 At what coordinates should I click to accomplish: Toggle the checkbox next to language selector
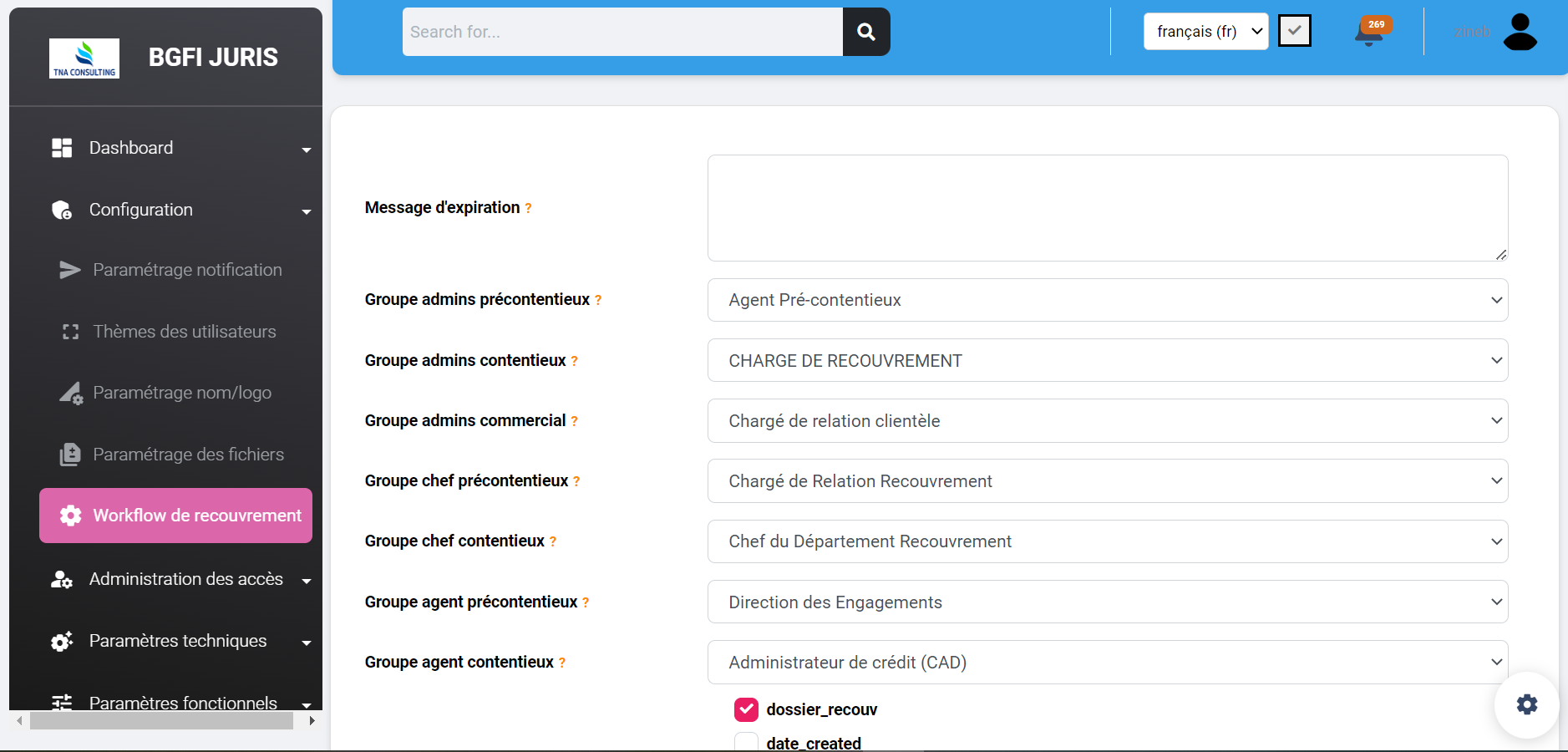(x=1294, y=32)
